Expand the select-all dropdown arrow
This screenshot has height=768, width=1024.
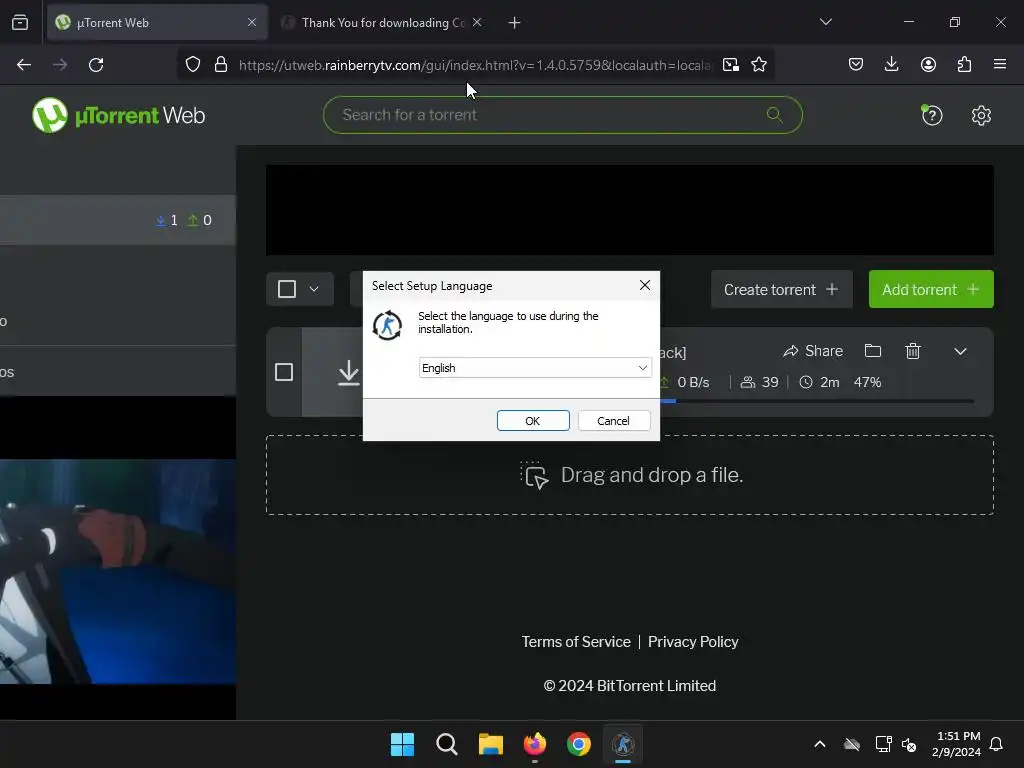[314, 289]
